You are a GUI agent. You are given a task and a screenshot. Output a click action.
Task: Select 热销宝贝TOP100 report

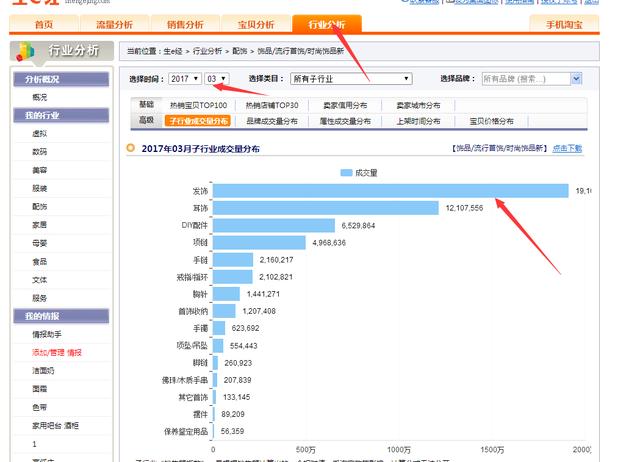pos(198,105)
